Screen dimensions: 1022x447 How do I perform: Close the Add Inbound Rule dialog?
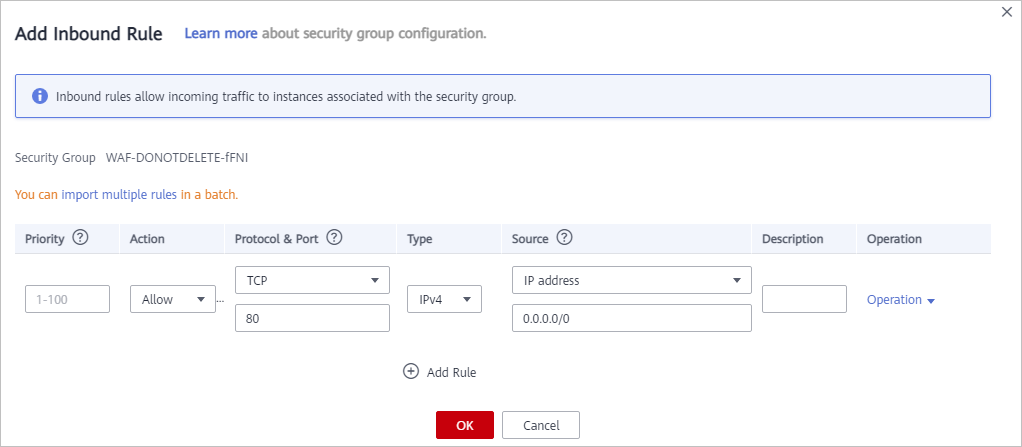coord(1006,11)
